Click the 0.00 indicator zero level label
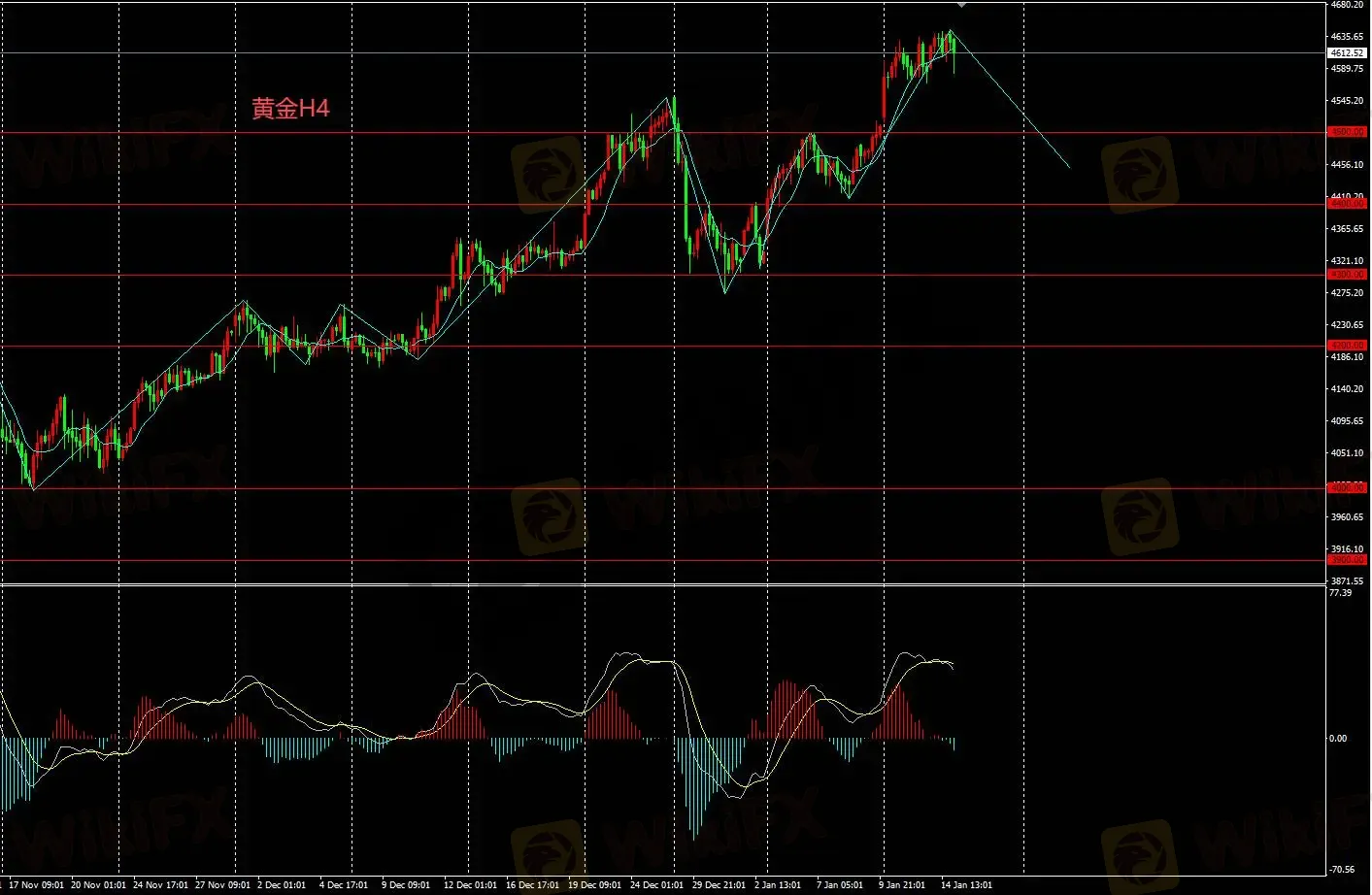Viewport: 1372px width, 895px height. (x=1338, y=739)
